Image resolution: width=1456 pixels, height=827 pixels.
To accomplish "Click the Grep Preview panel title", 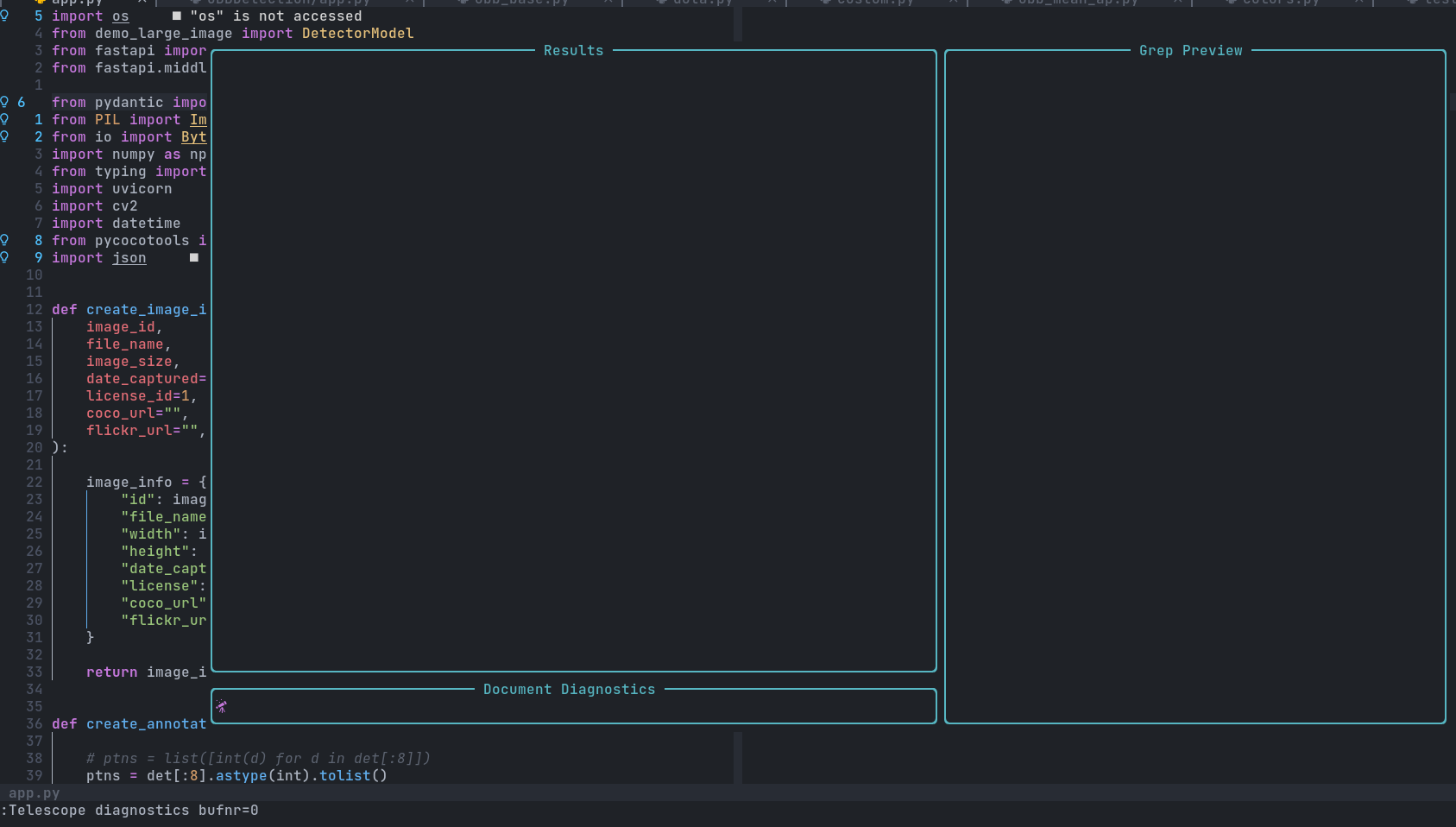I will pos(1191,50).
